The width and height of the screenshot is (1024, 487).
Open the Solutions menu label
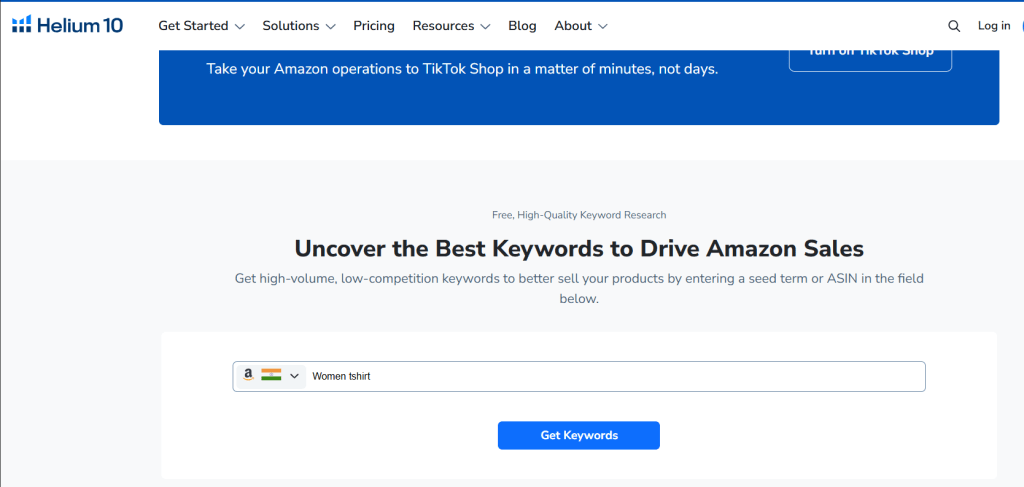291,26
